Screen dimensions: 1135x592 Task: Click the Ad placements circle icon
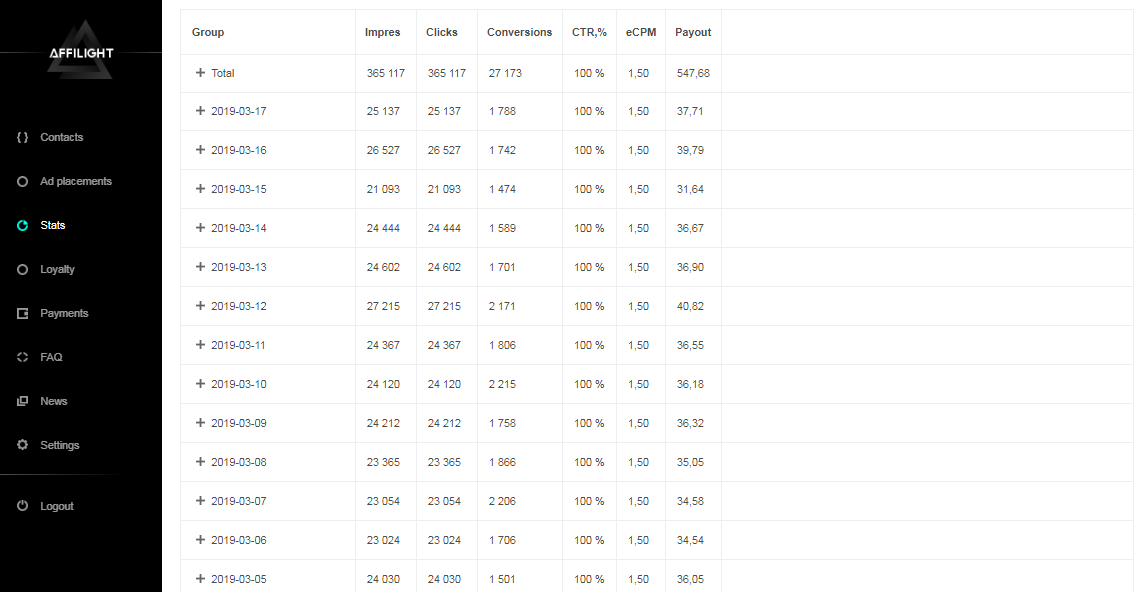(x=22, y=181)
